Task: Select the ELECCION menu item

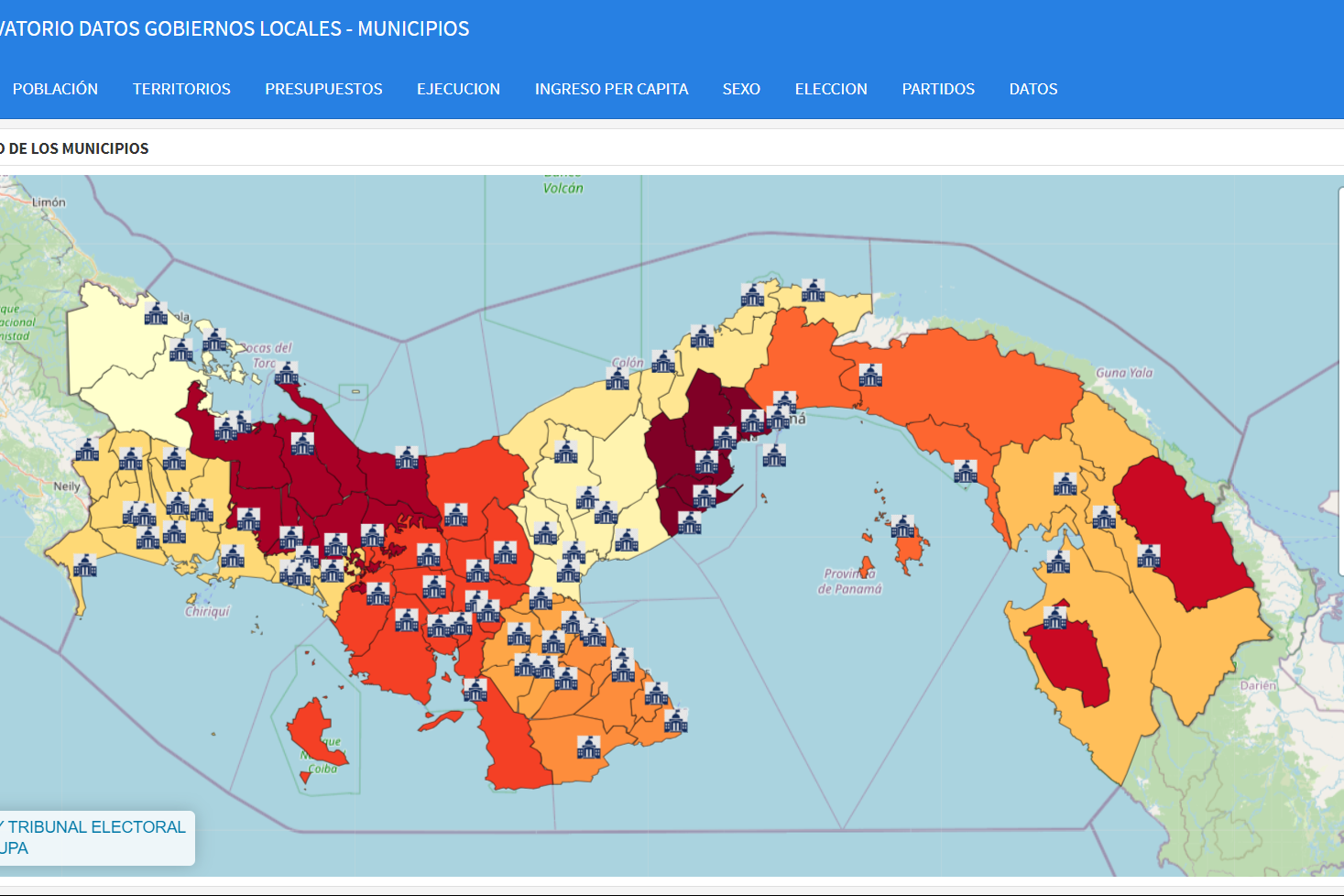Action: pos(831,89)
